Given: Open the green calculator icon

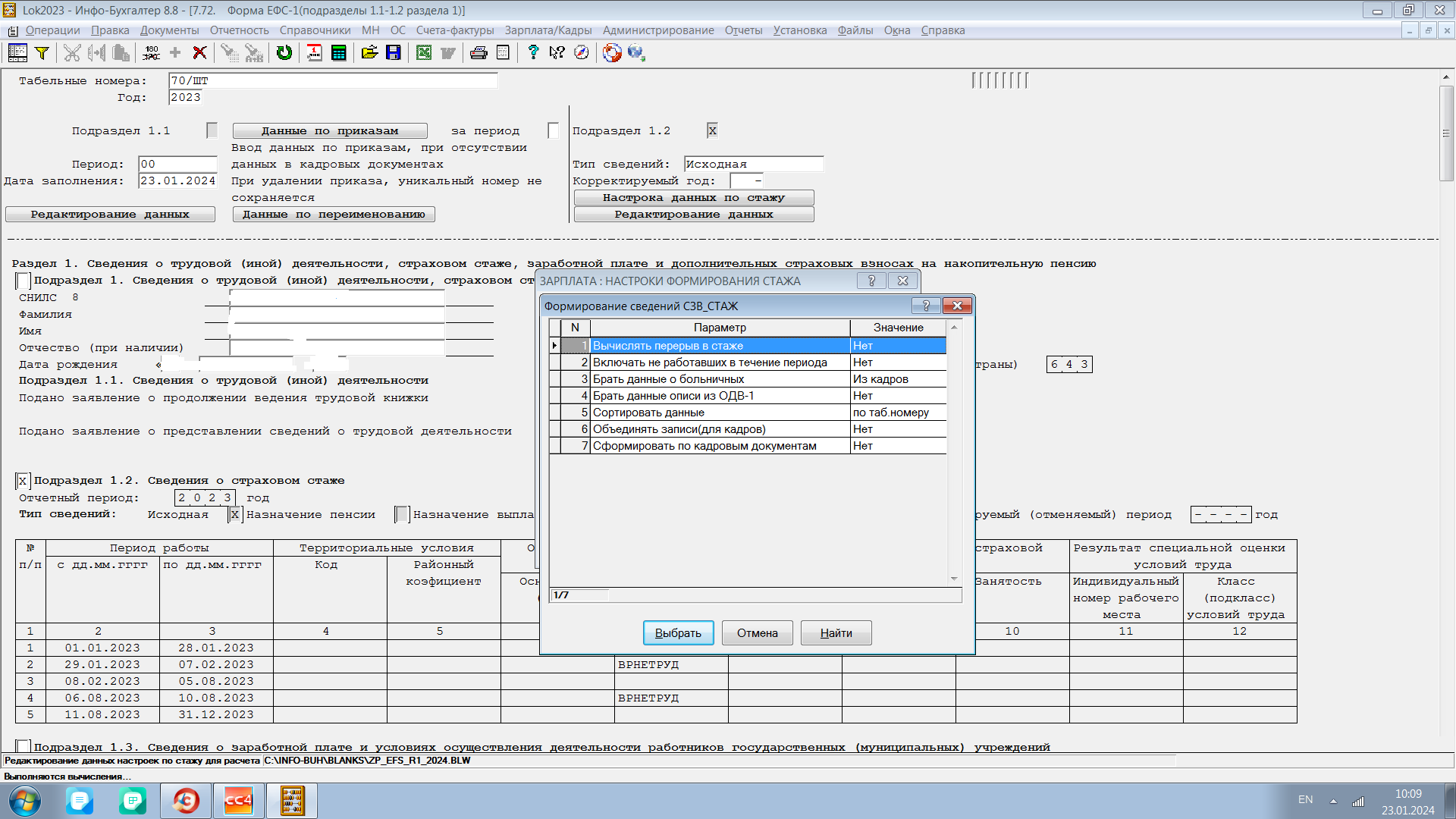Looking at the screenshot, I should (339, 52).
